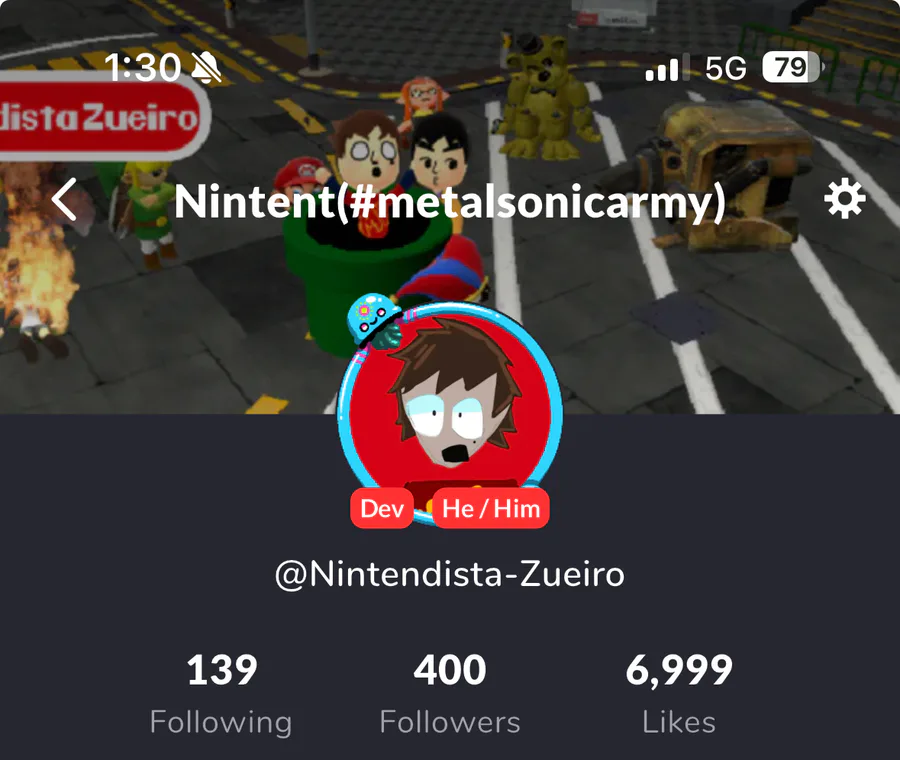Tap the Nintent(#metalsonicarmy) profile title
This screenshot has height=760, width=900.
[x=450, y=202]
